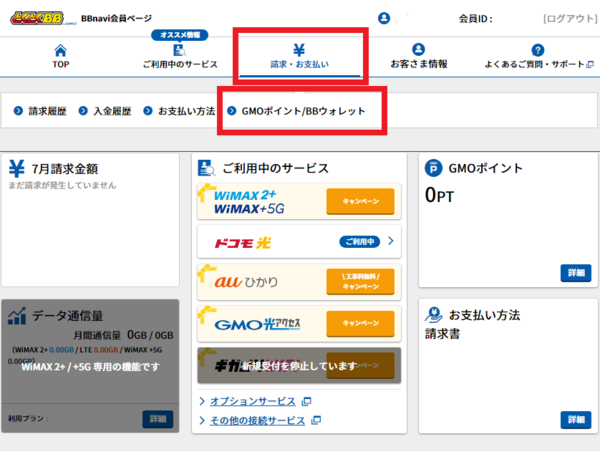Image resolution: width=600 pixels, height=452 pixels.
Task: Click the TOP home icon
Action: pyautogui.click(x=60, y=51)
